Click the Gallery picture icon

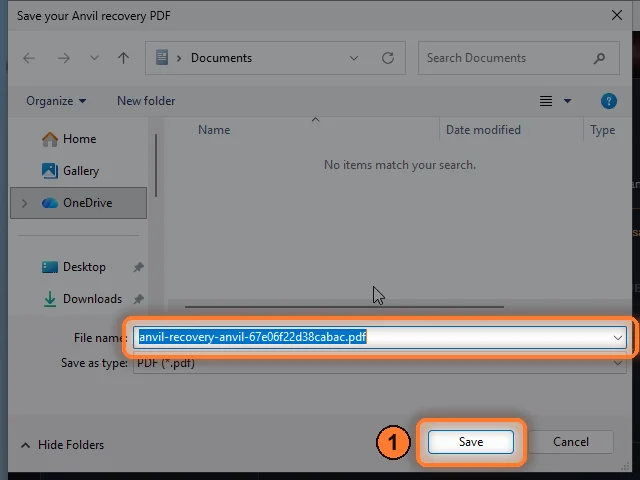[50, 171]
